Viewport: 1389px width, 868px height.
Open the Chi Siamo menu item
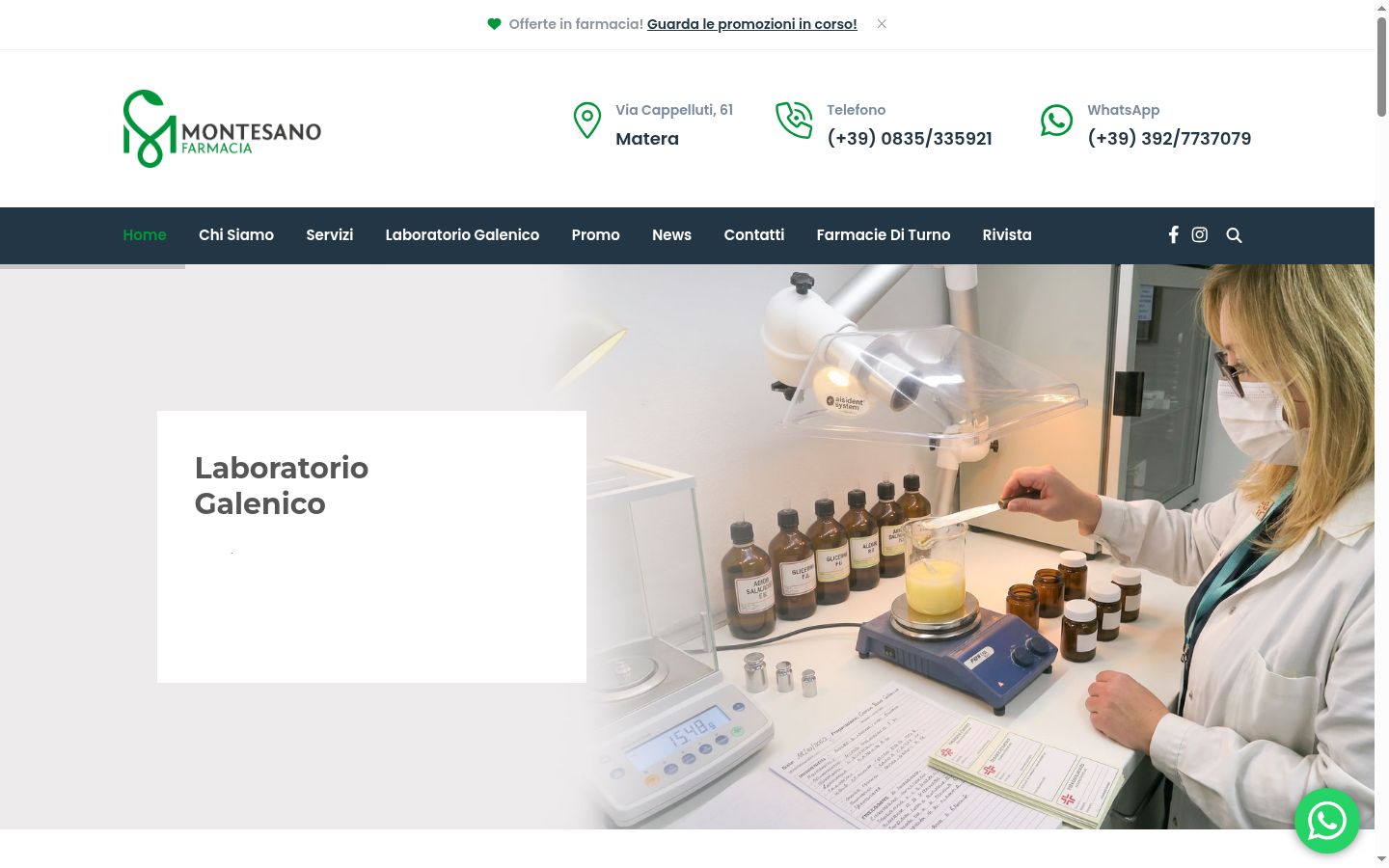point(236,234)
